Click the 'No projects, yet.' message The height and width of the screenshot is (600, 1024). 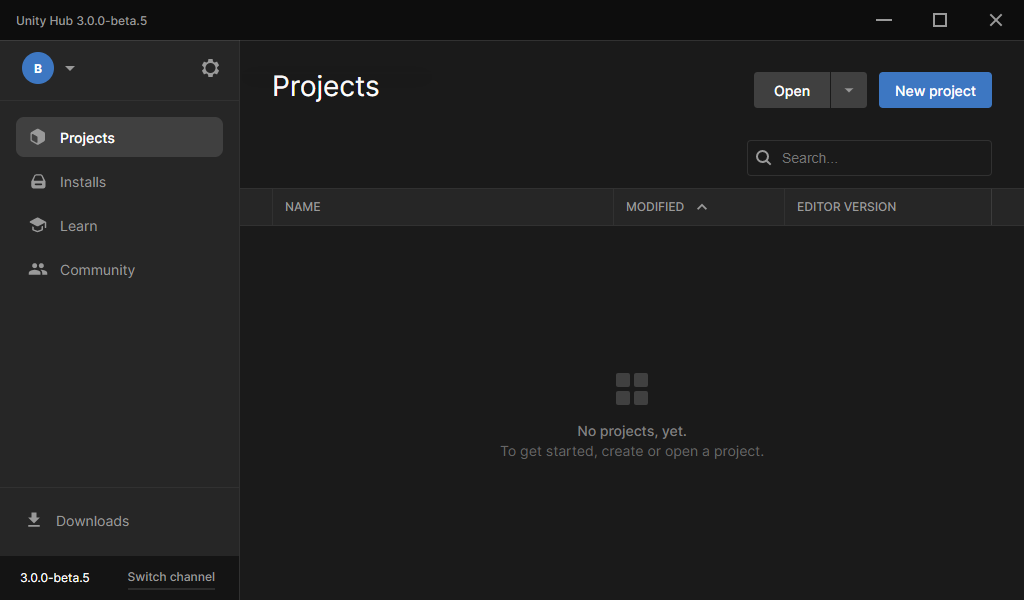[x=632, y=431]
